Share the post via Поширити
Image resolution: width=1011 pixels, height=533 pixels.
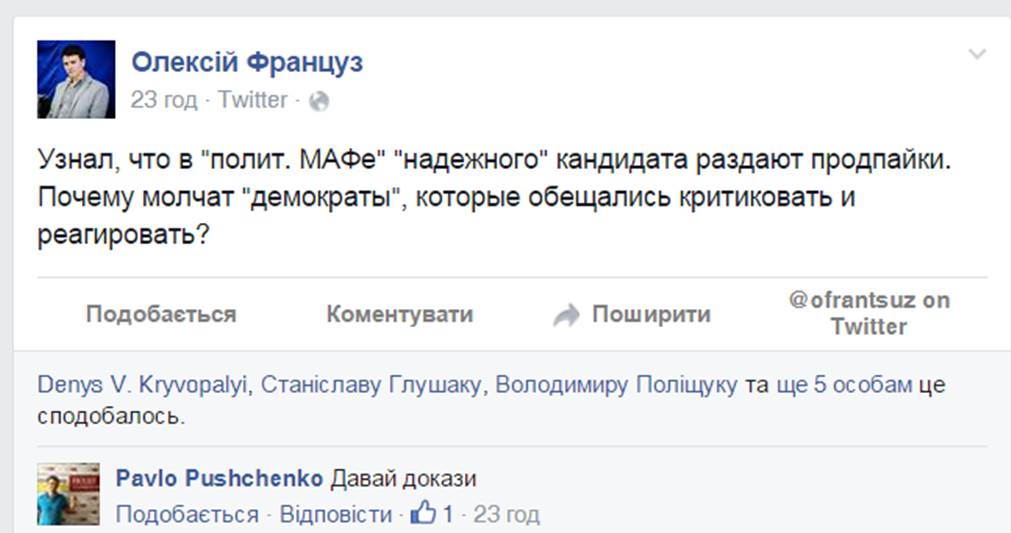click(651, 315)
